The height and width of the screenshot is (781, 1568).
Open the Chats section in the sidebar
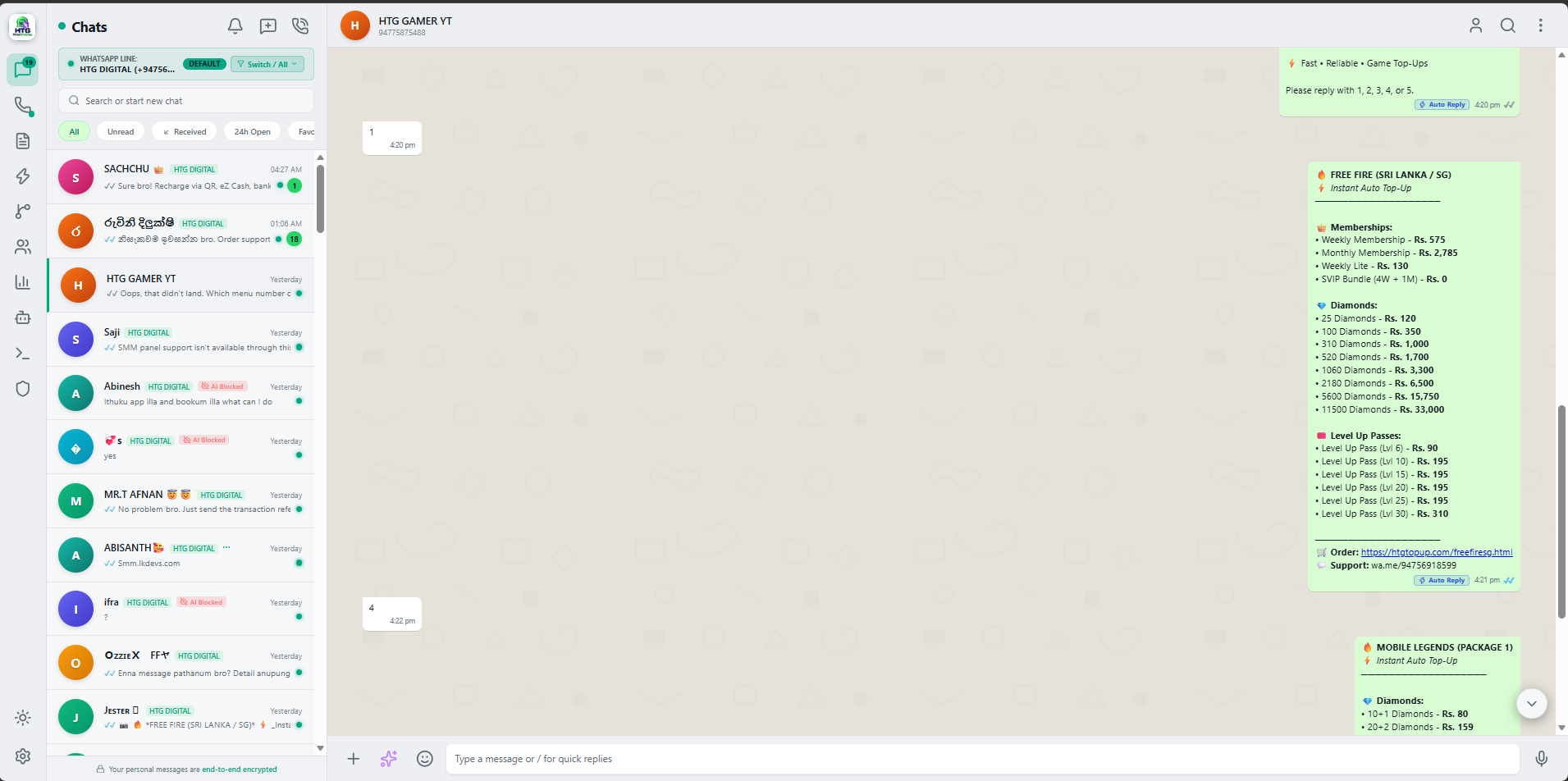click(x=23, y=70)
